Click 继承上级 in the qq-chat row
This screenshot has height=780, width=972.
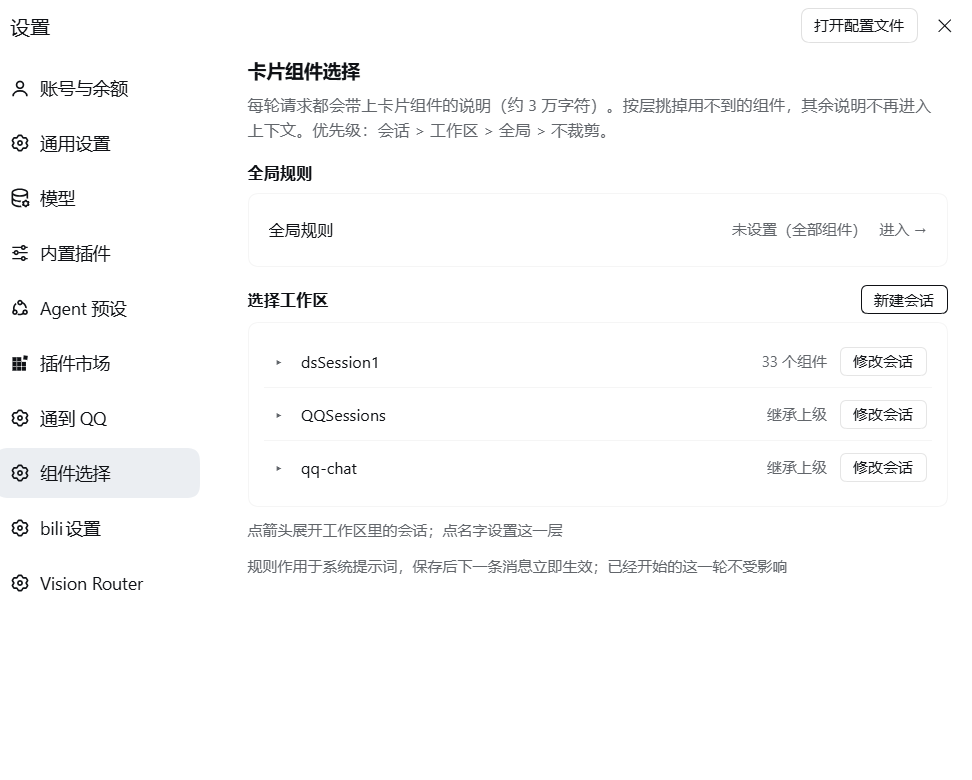pyautogui.click(x=797, y=468)
